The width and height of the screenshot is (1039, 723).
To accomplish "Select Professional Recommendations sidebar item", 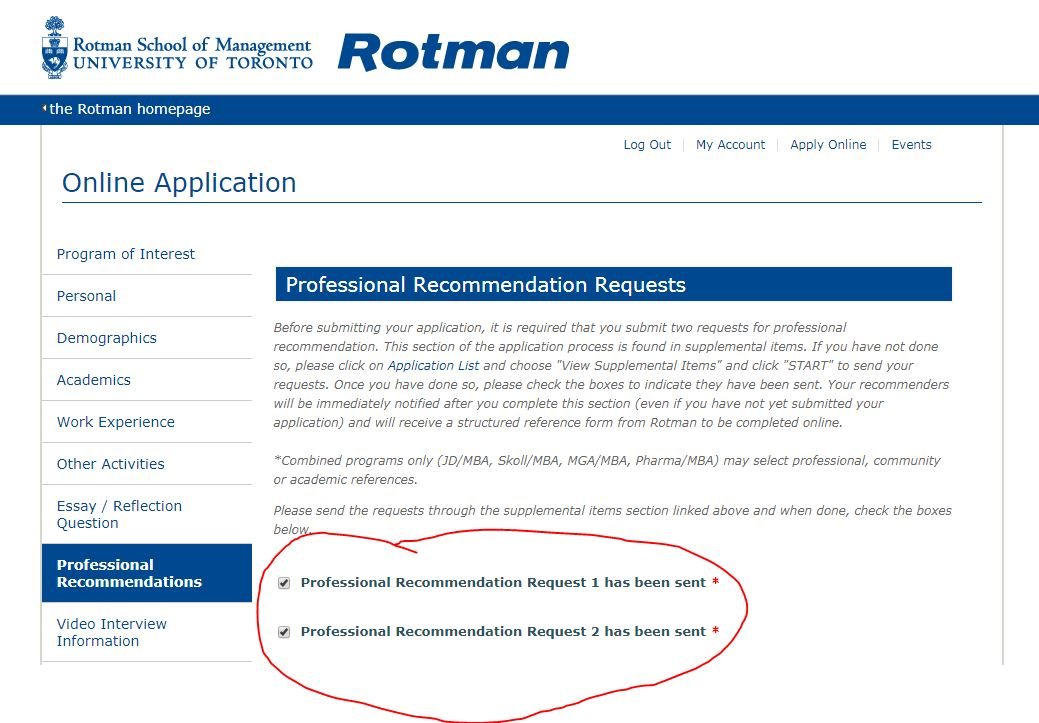I will point(146,573).
